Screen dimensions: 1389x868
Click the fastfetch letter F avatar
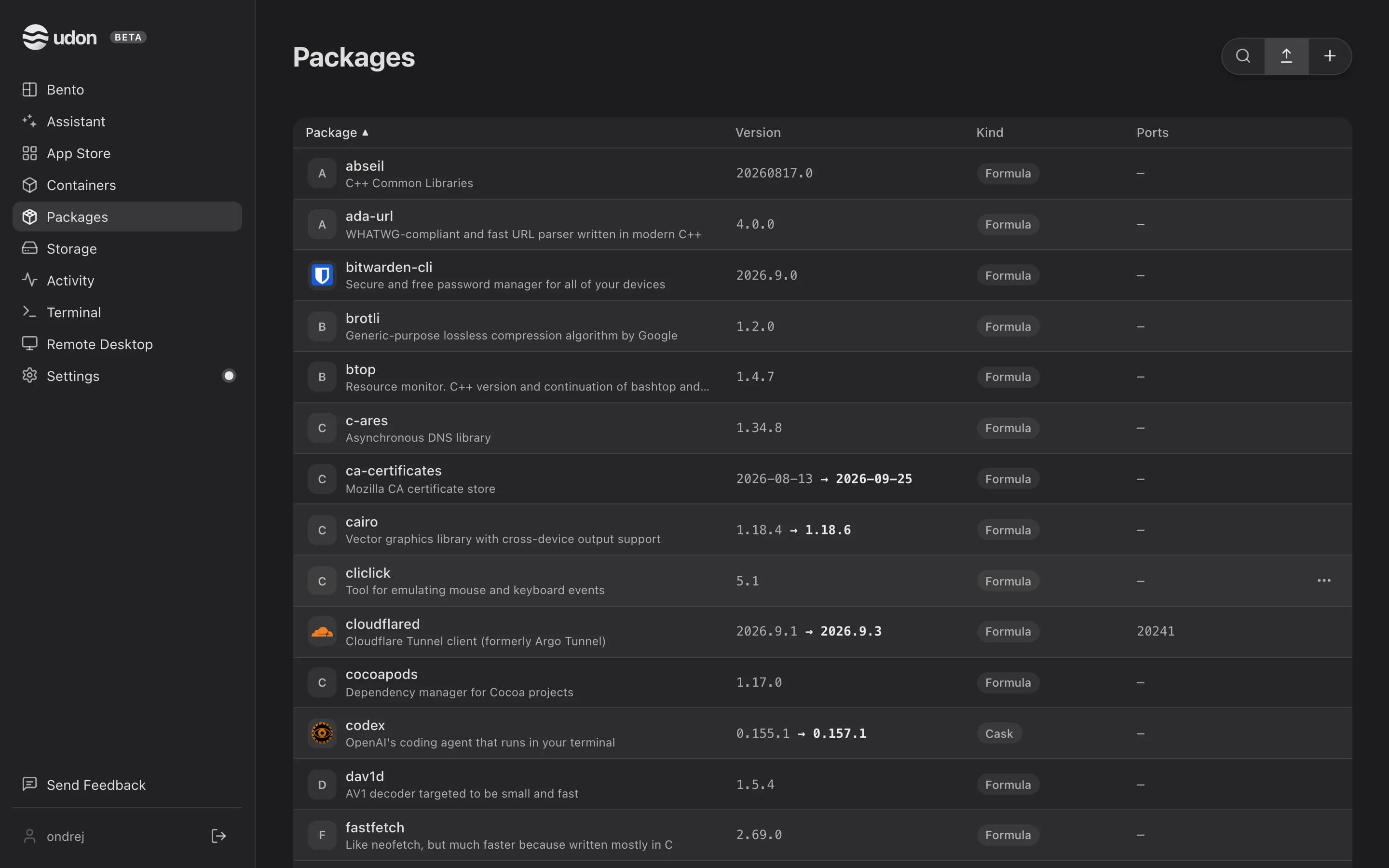[322, 835]
